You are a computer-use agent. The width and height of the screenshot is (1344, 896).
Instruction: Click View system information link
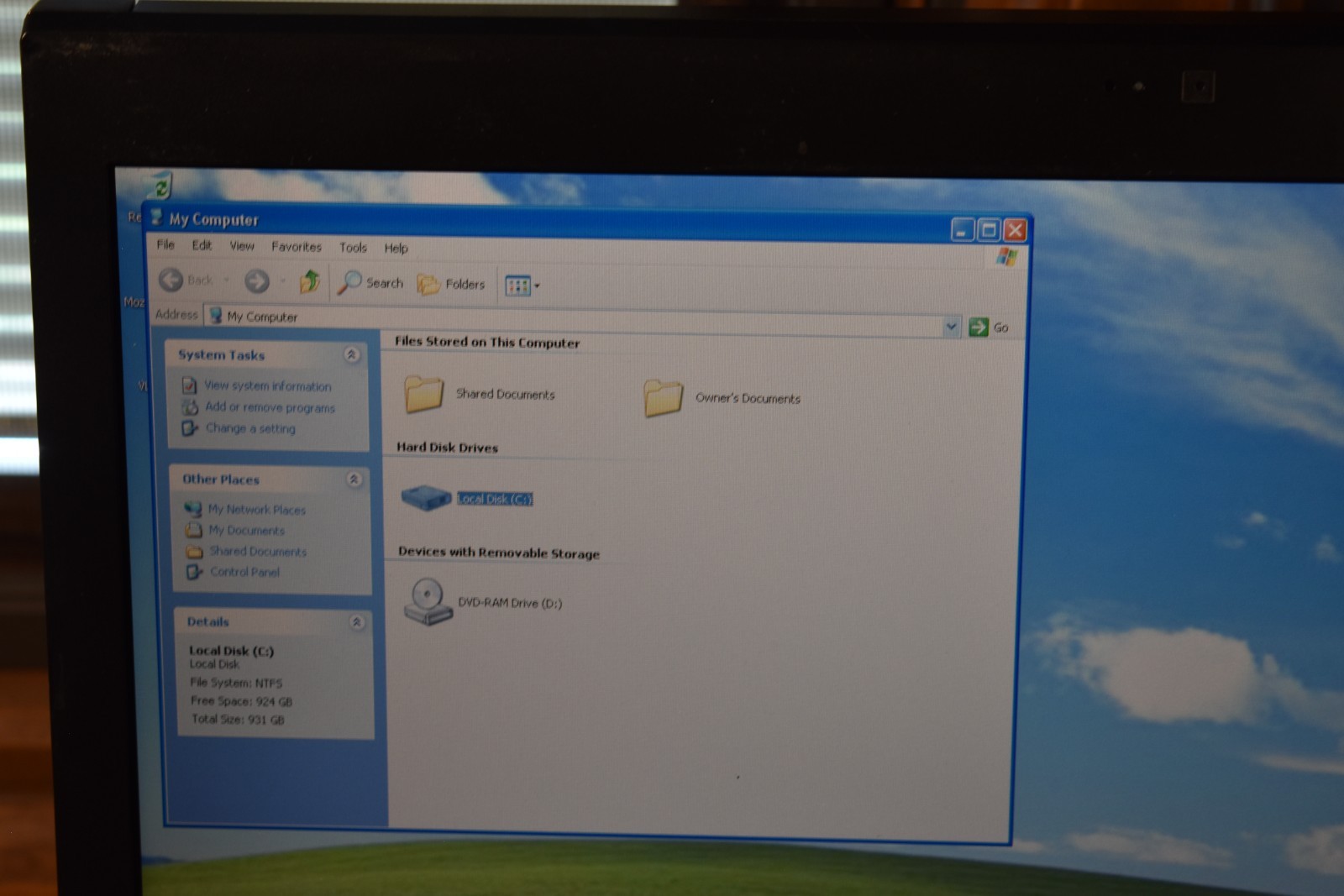(268, 386)
